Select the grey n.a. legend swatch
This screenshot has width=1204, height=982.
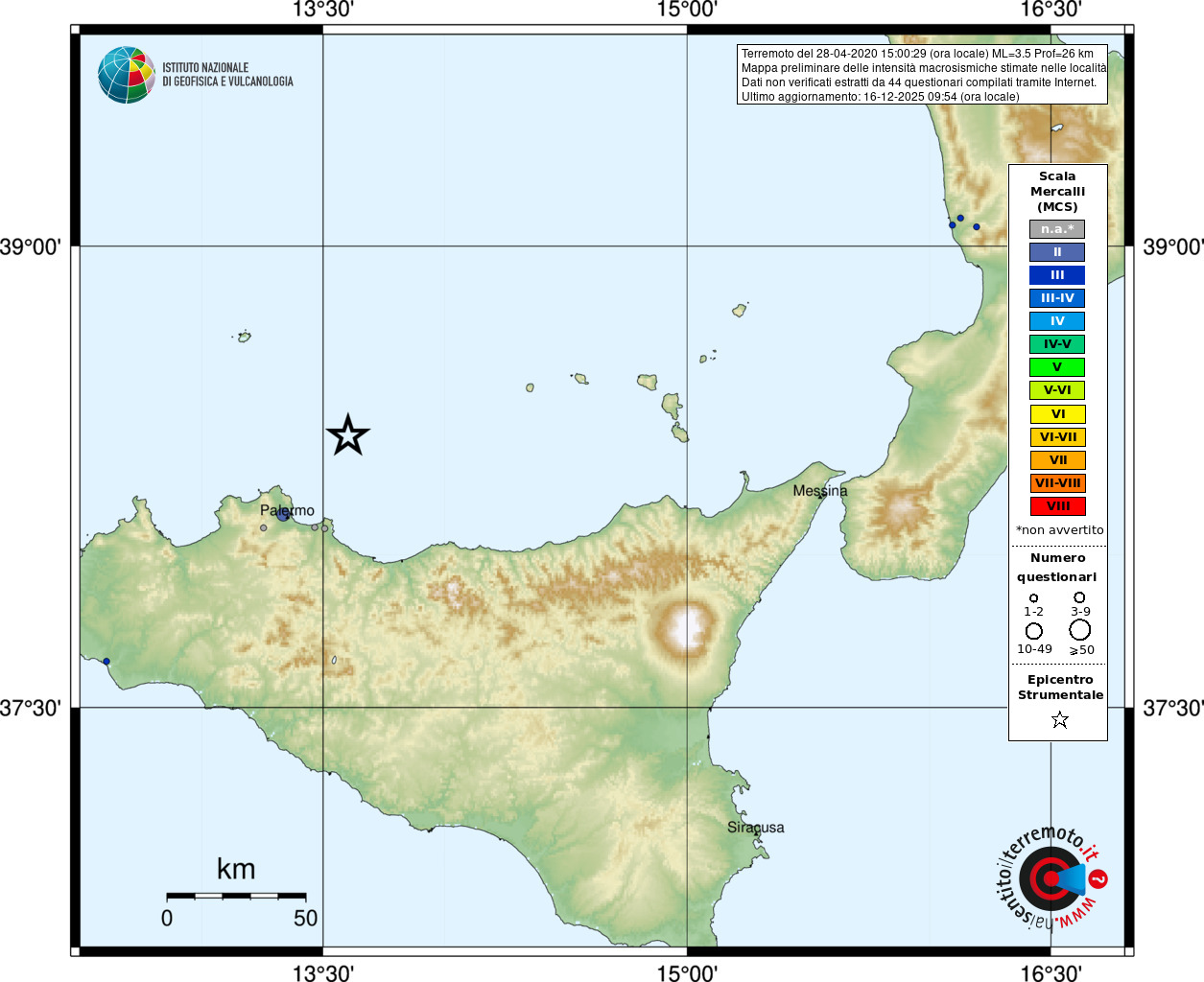[1057, 229]
